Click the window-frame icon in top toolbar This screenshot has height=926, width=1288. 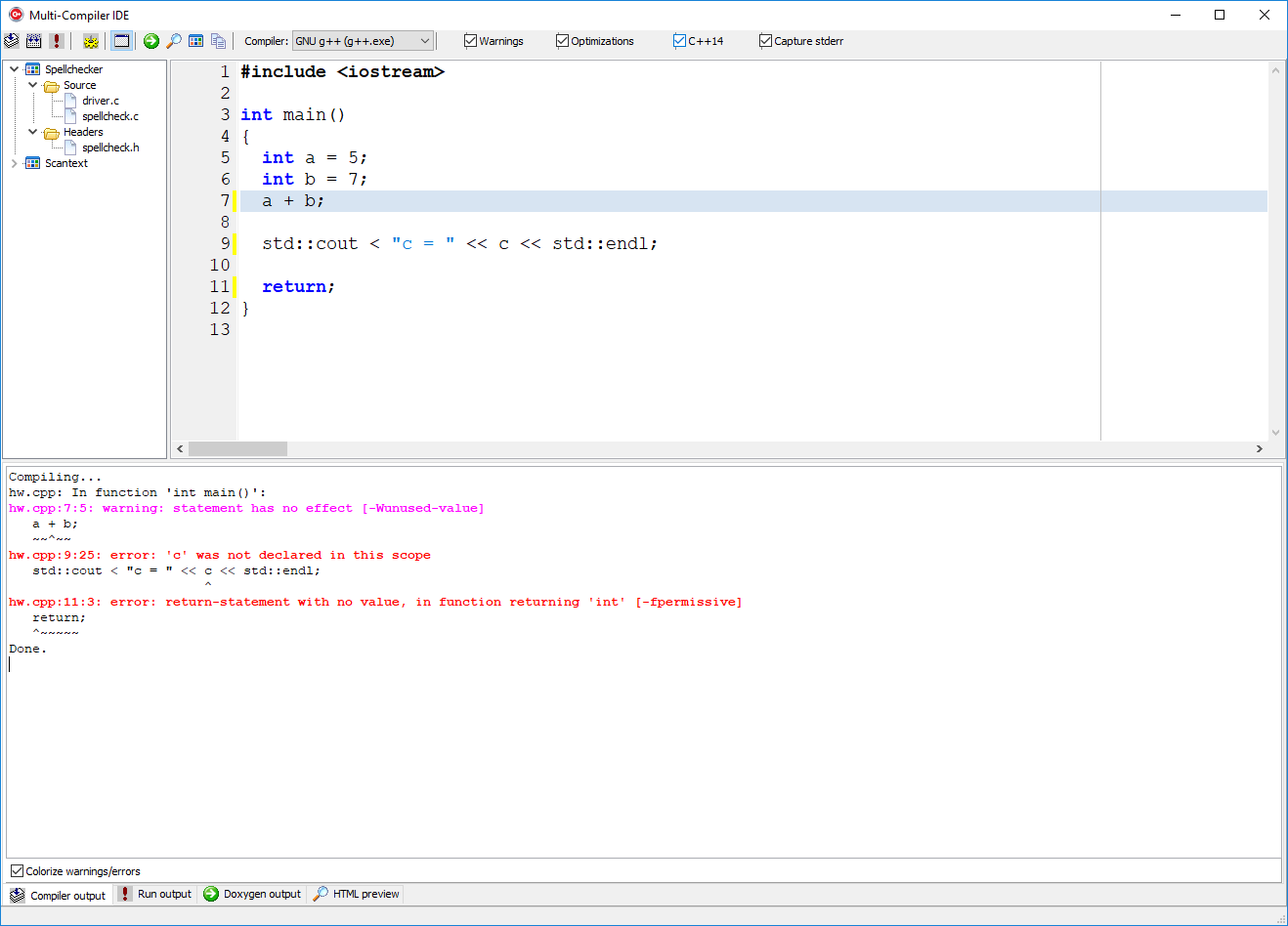click(x=121, y=41)
